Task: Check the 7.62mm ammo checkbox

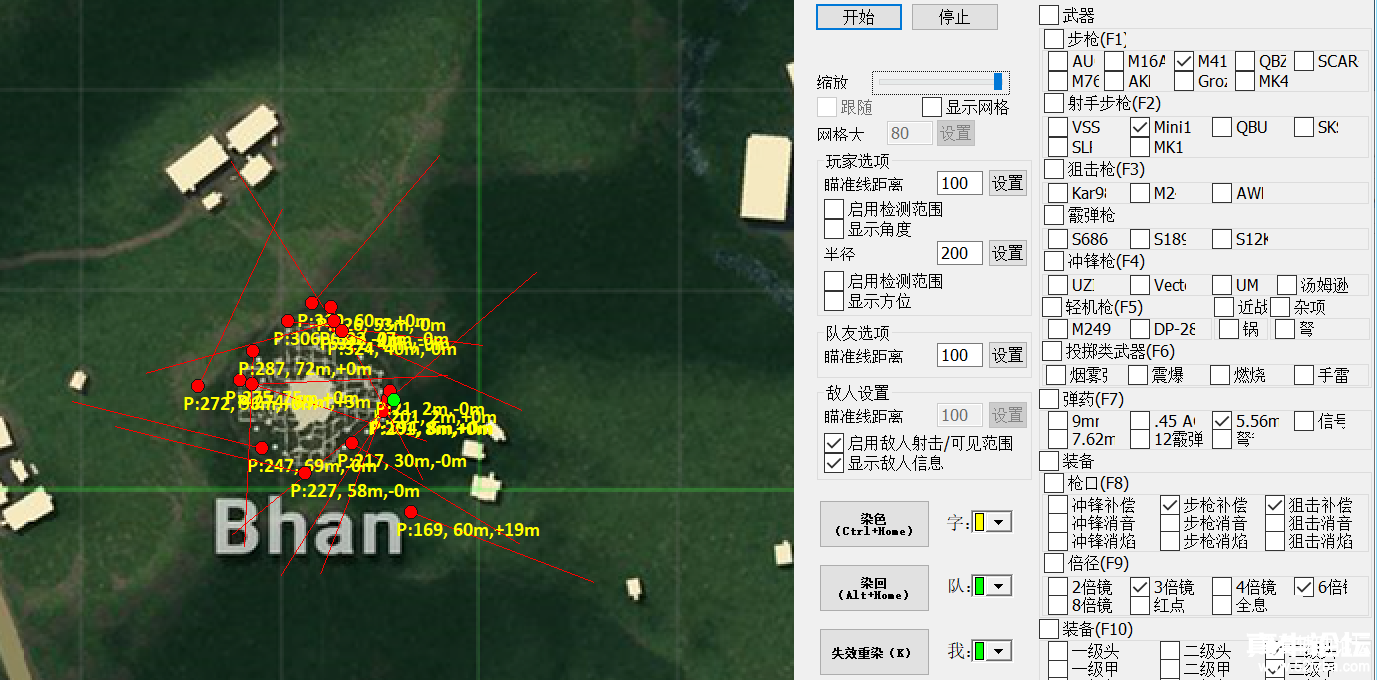Action: [1058, 439]
